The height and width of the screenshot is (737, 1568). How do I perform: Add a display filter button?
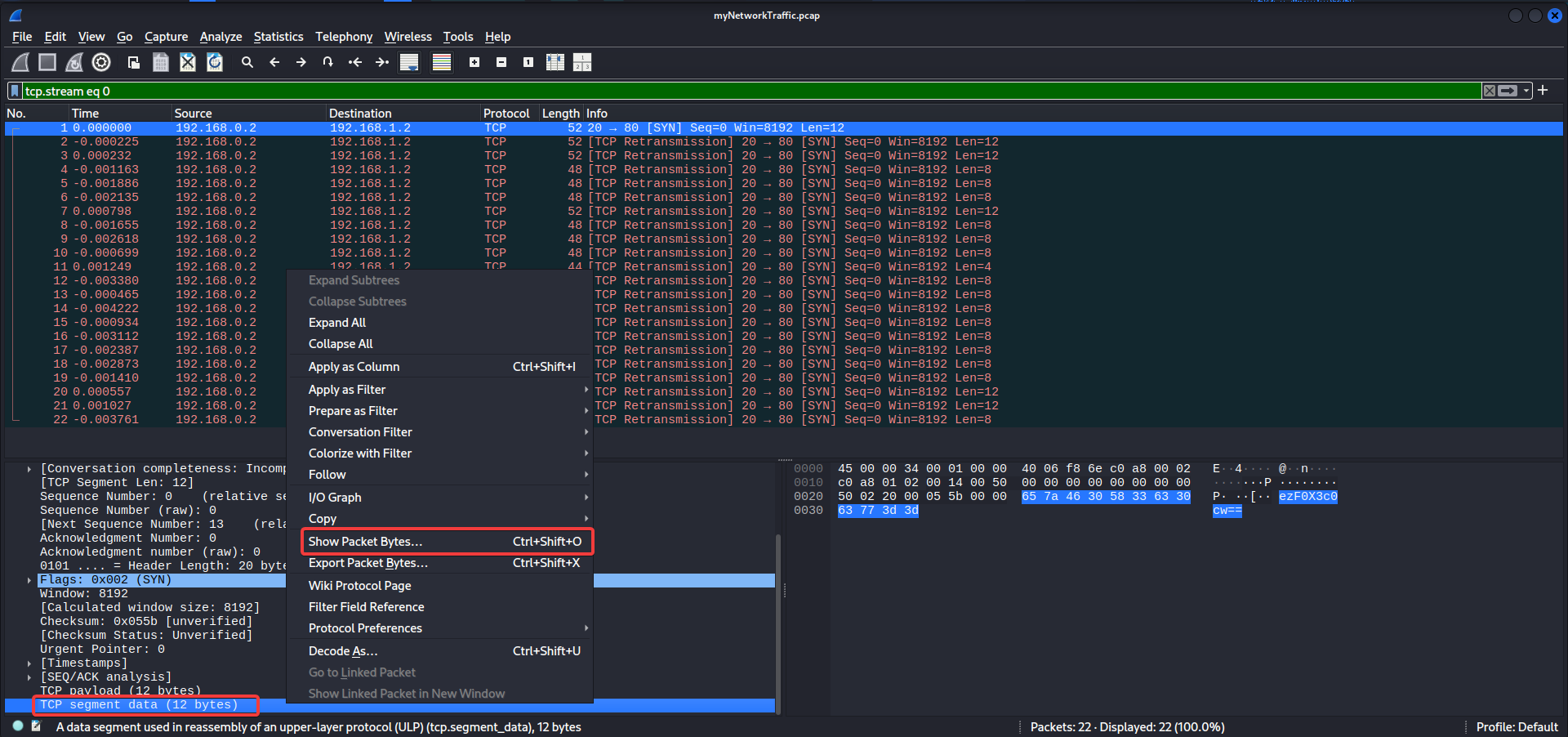pyautogui.click(x=1543, y=90)
